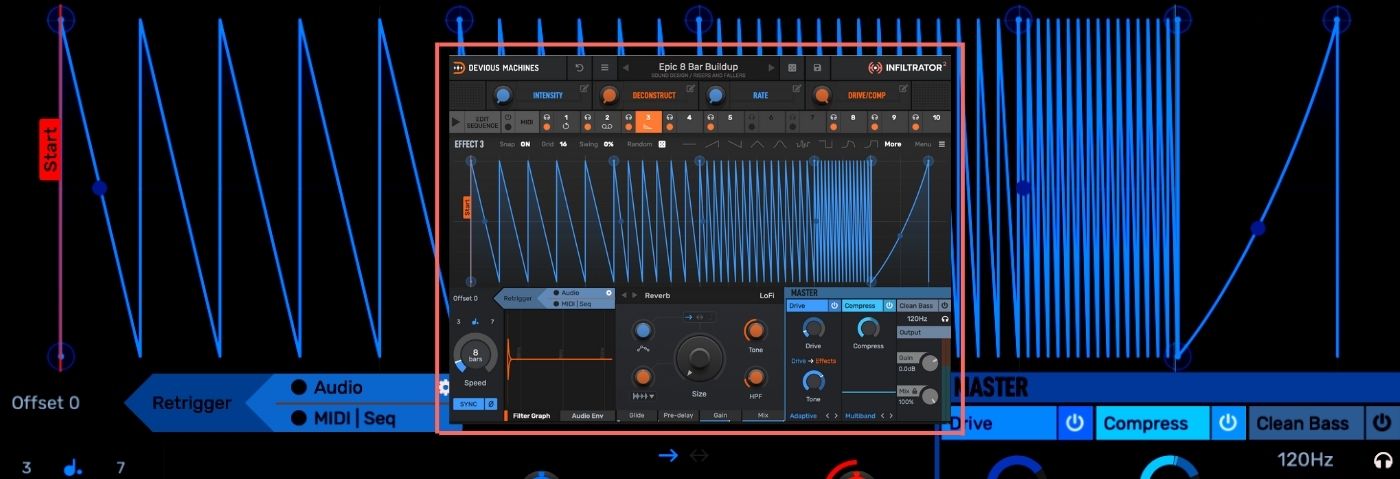
Task: Click Multiband previous arrow
Action: tap(882, 416)
